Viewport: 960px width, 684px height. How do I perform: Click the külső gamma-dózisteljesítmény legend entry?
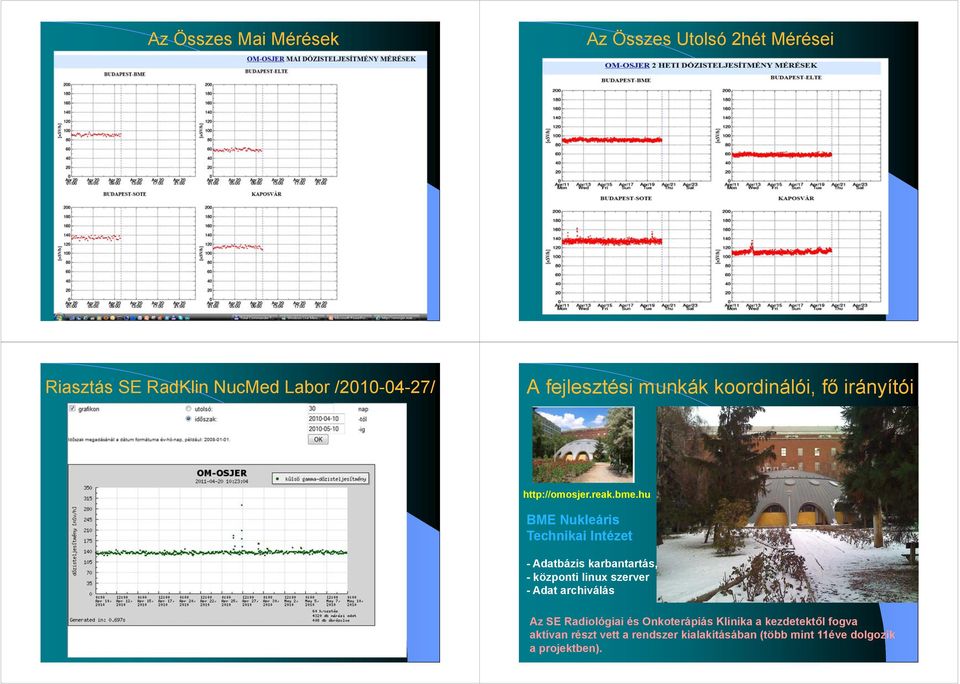click(x=321, y=478)
